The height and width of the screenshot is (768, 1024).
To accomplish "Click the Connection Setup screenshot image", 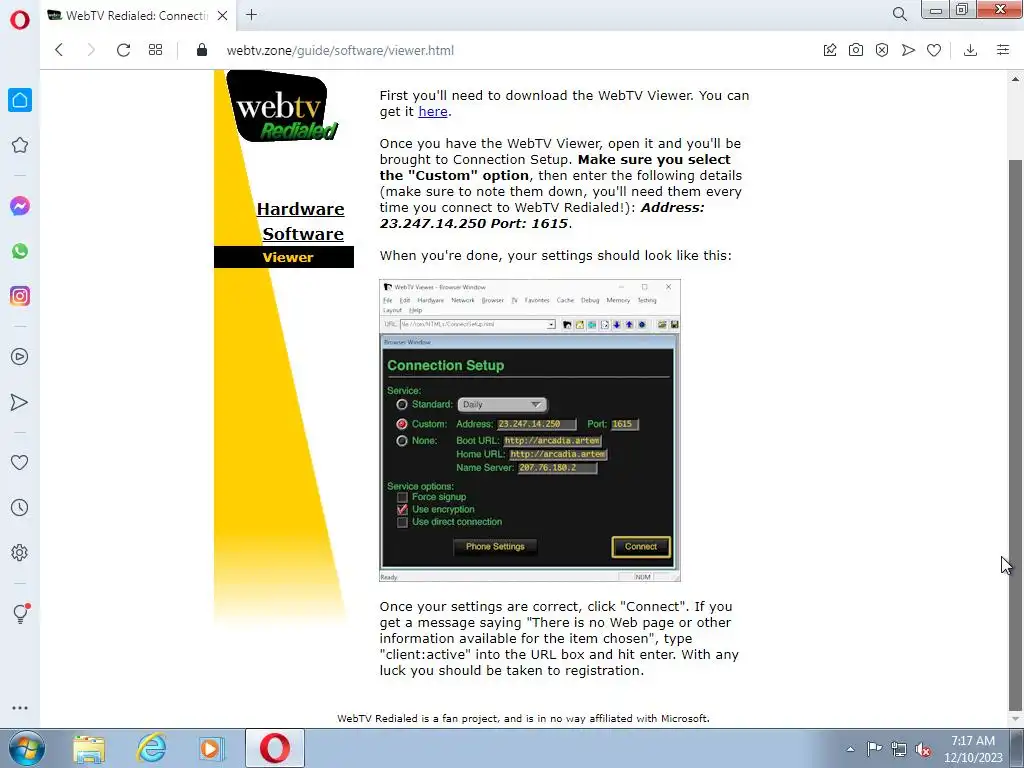I will [x=530, y=430].
